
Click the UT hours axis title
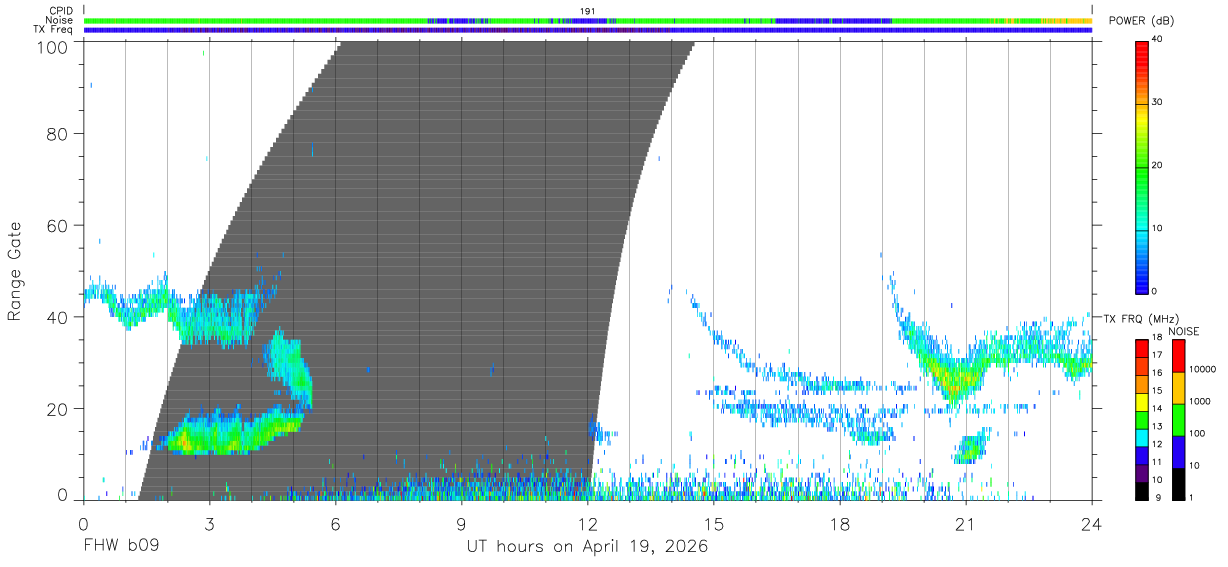click(587, 547)
